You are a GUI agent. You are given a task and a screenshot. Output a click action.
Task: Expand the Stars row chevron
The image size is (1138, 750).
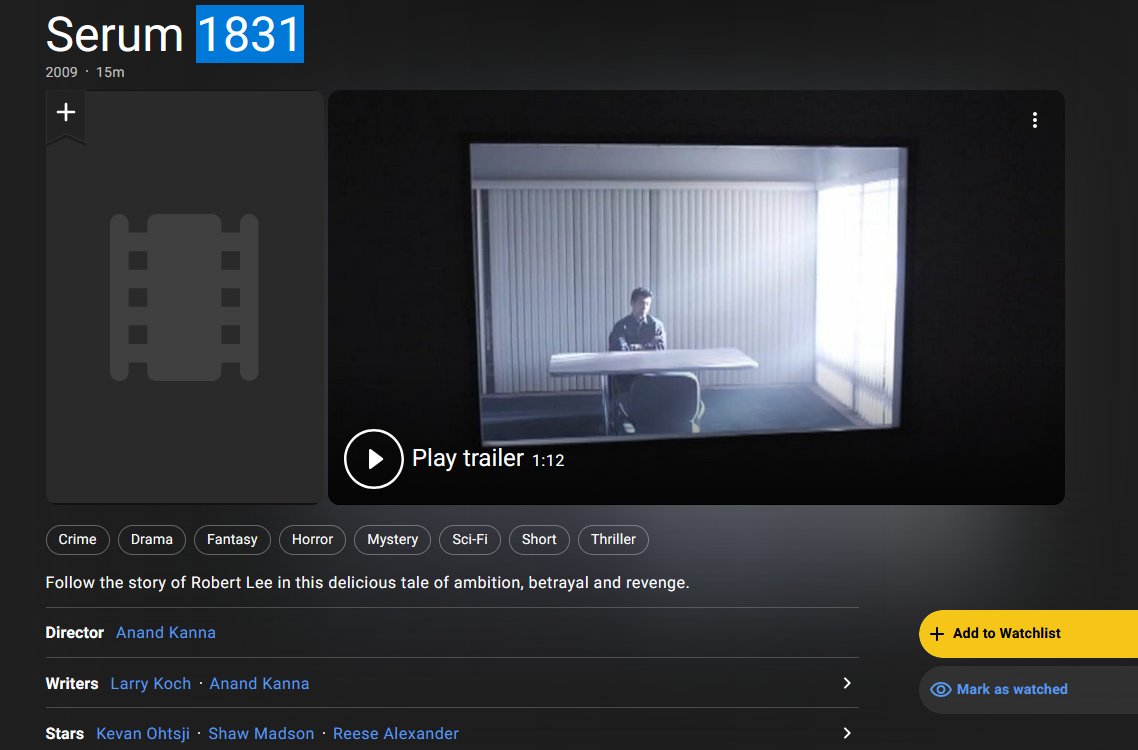tap(846, 733)
